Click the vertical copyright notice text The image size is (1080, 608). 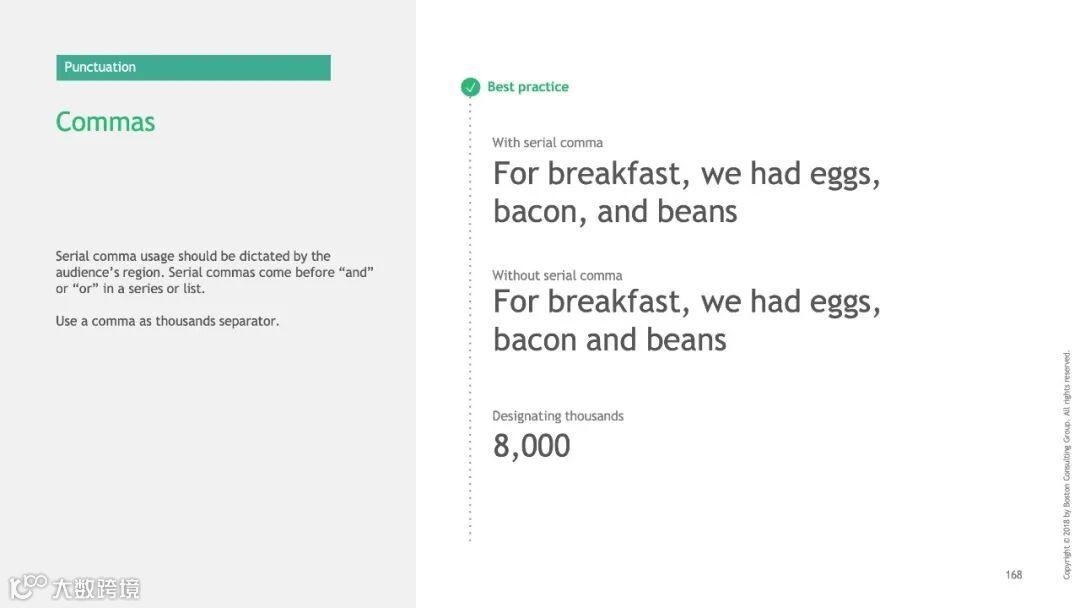click(1067, 464)
